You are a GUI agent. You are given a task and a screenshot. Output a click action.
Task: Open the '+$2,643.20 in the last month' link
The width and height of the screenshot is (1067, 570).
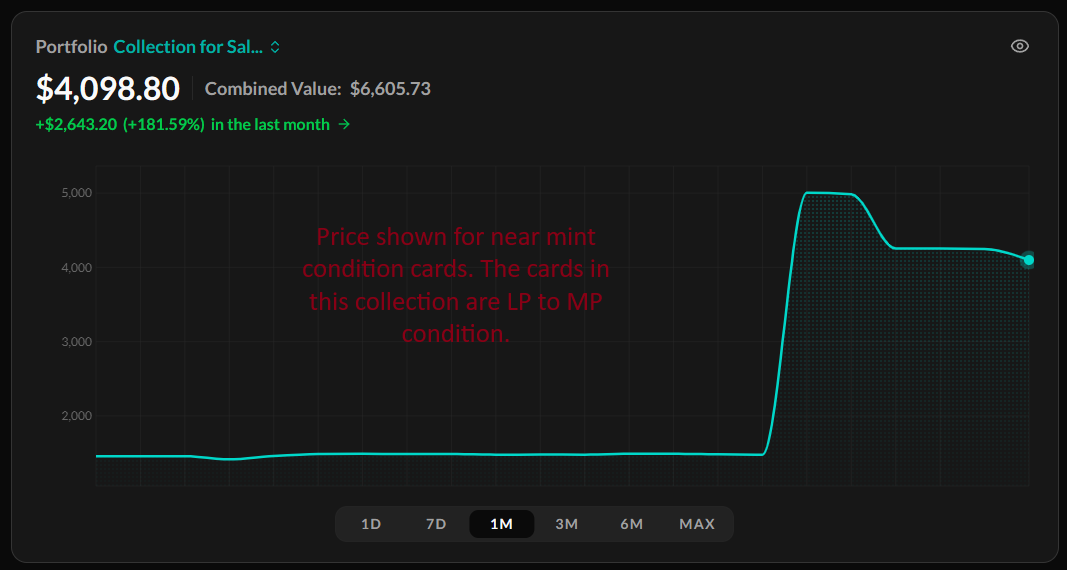193,124
